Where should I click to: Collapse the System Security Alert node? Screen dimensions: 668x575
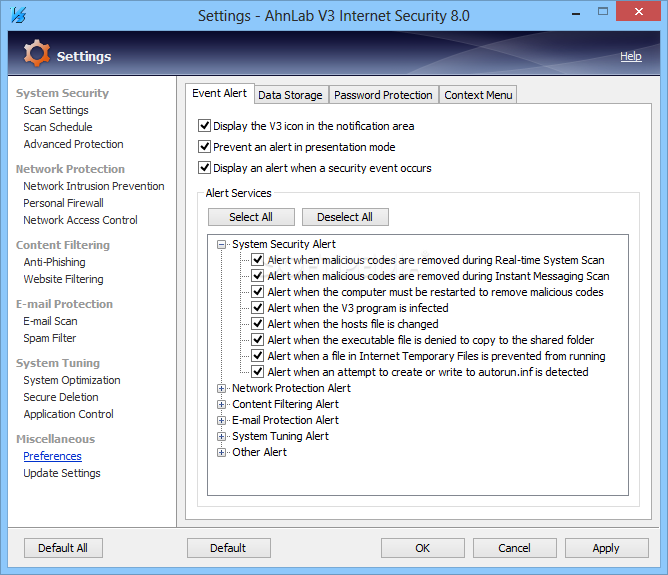click(221, 244)
